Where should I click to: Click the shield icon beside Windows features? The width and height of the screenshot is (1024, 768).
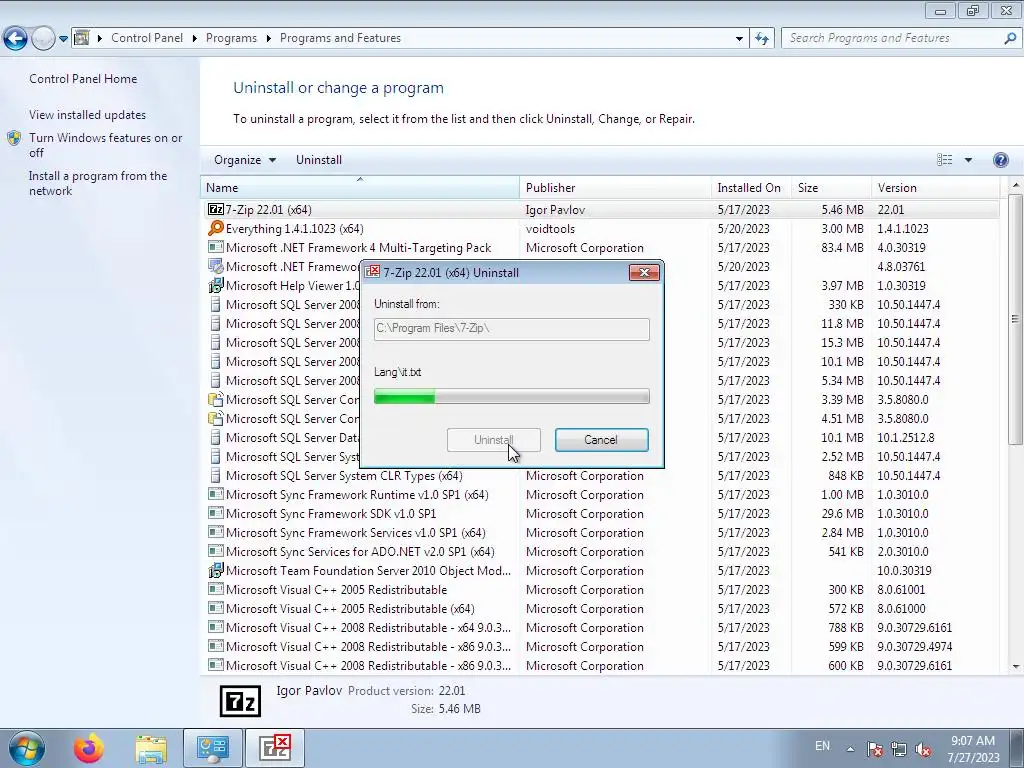pyautogui.click(x=14, y=138)
